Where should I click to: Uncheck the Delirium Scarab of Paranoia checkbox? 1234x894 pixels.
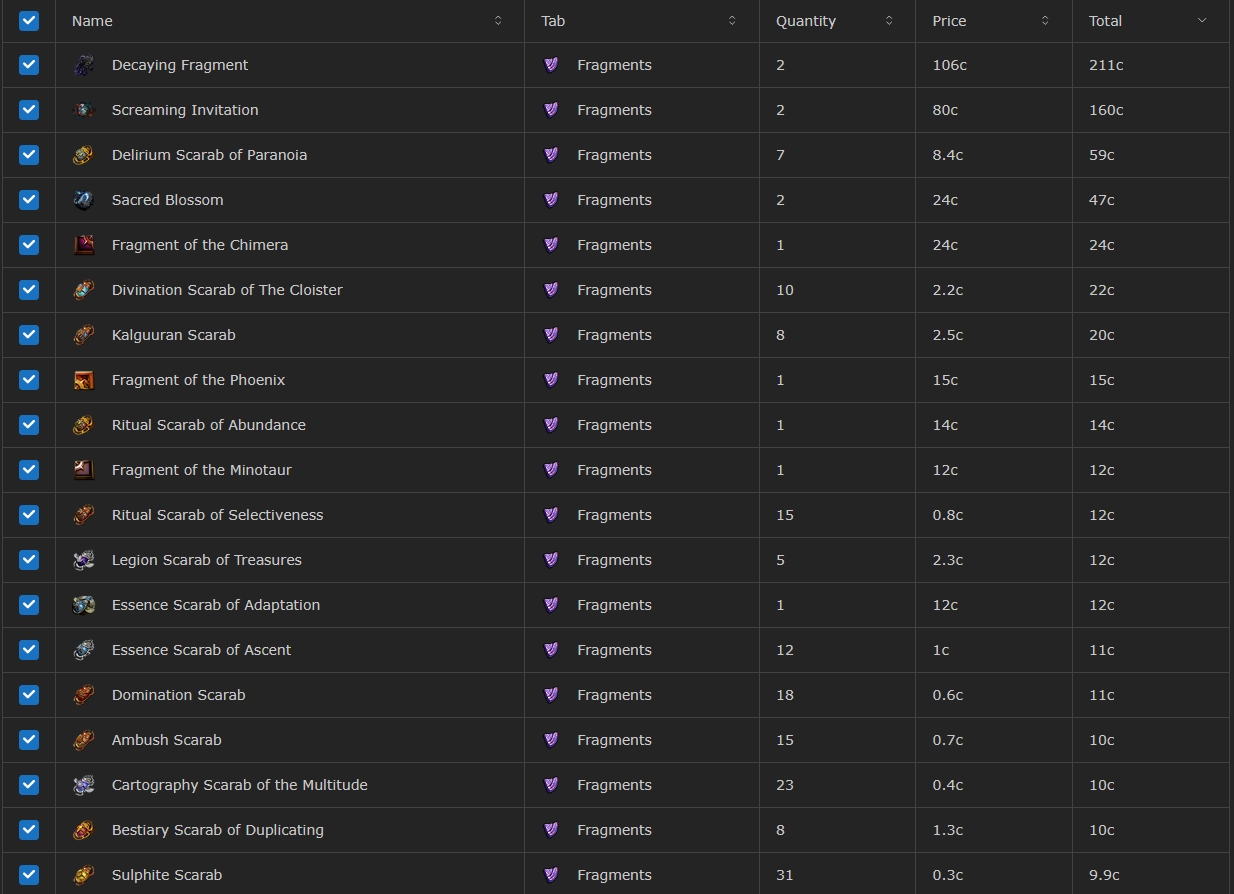(29, 155)
